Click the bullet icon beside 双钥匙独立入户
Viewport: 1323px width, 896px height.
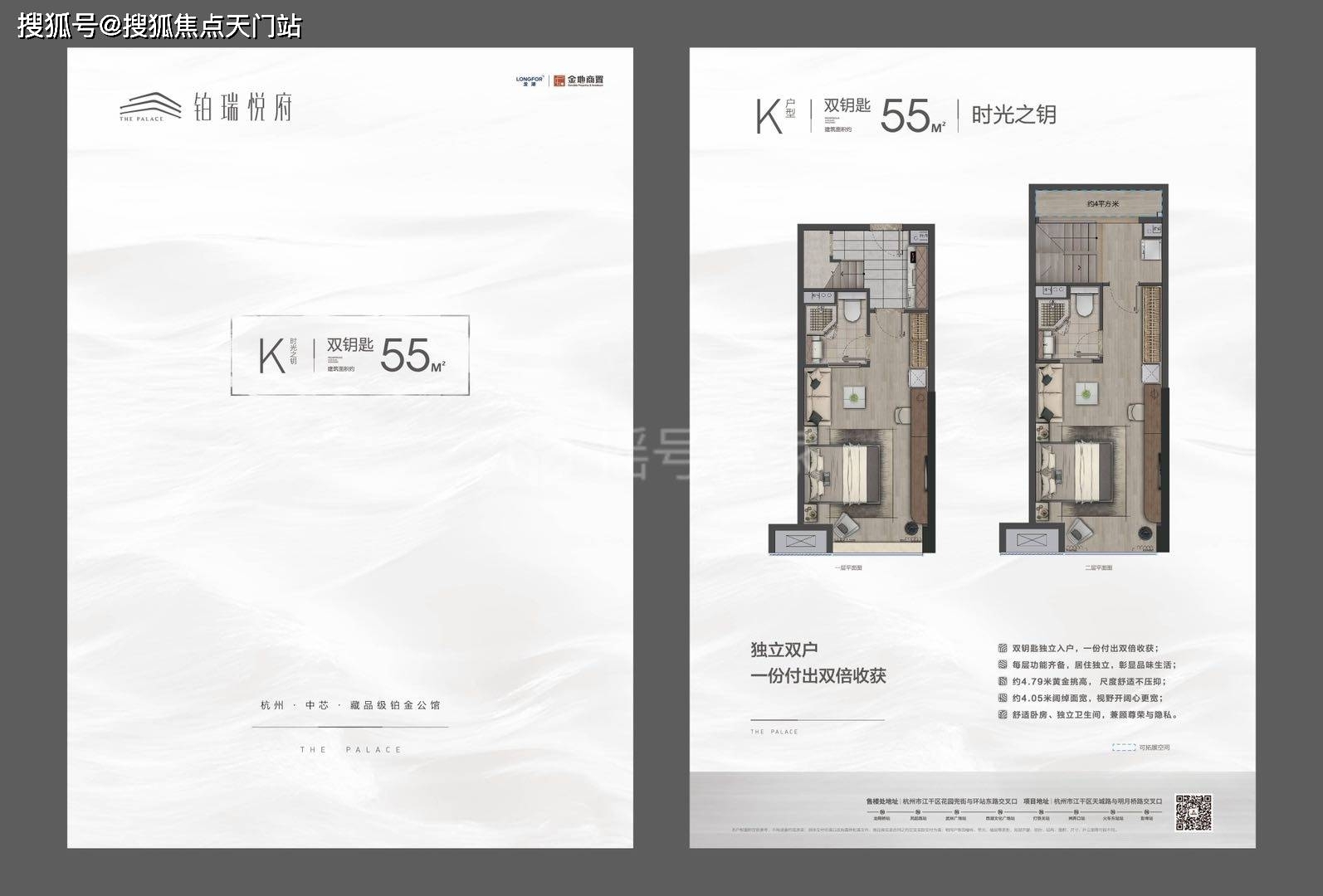pos(1003,649)
